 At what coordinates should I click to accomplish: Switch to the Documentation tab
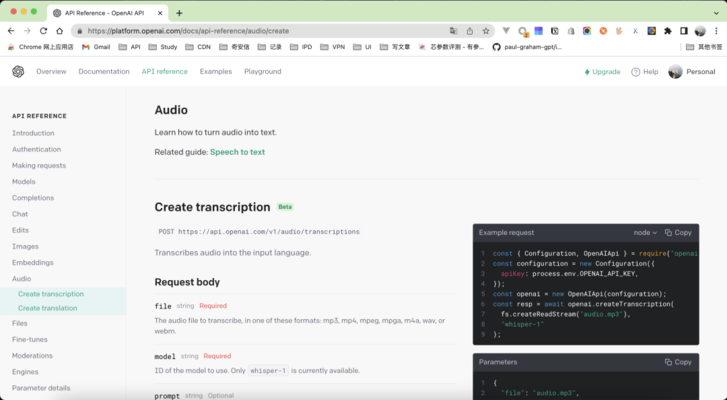(x=104, y=71)
